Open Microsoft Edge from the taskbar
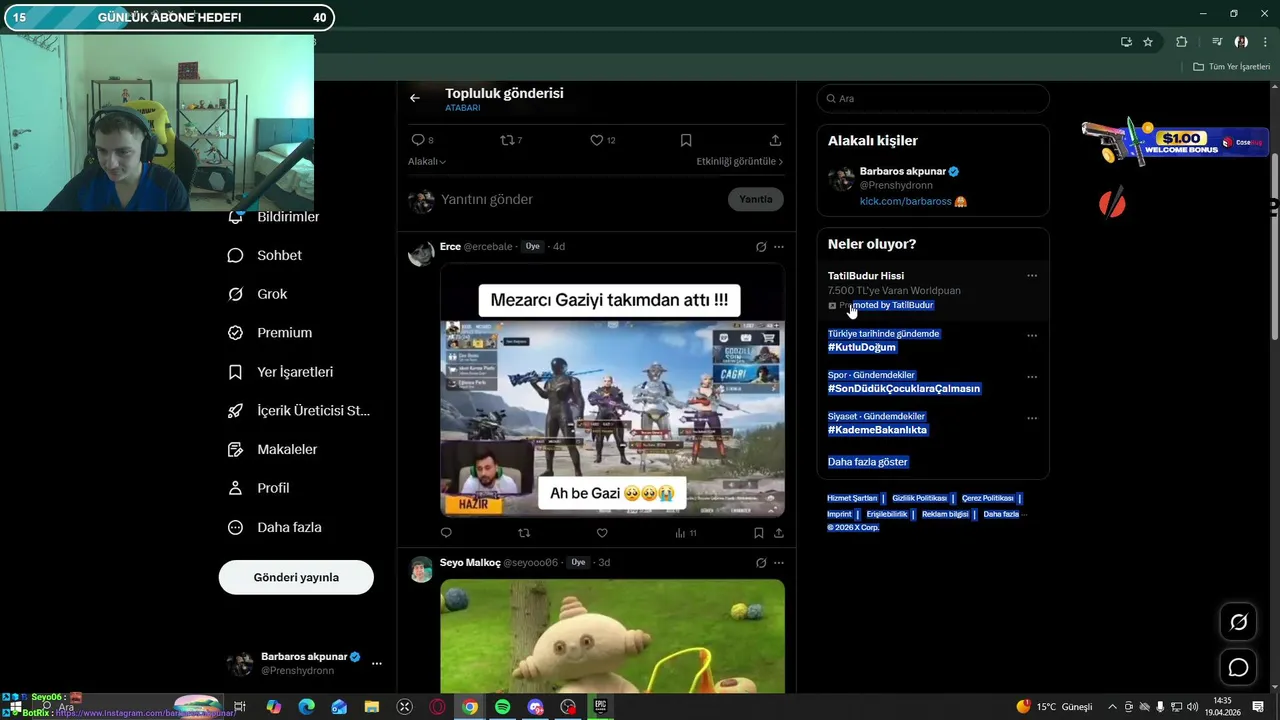Viewport: 1280px width, 720px height. (x=307, y=707)
